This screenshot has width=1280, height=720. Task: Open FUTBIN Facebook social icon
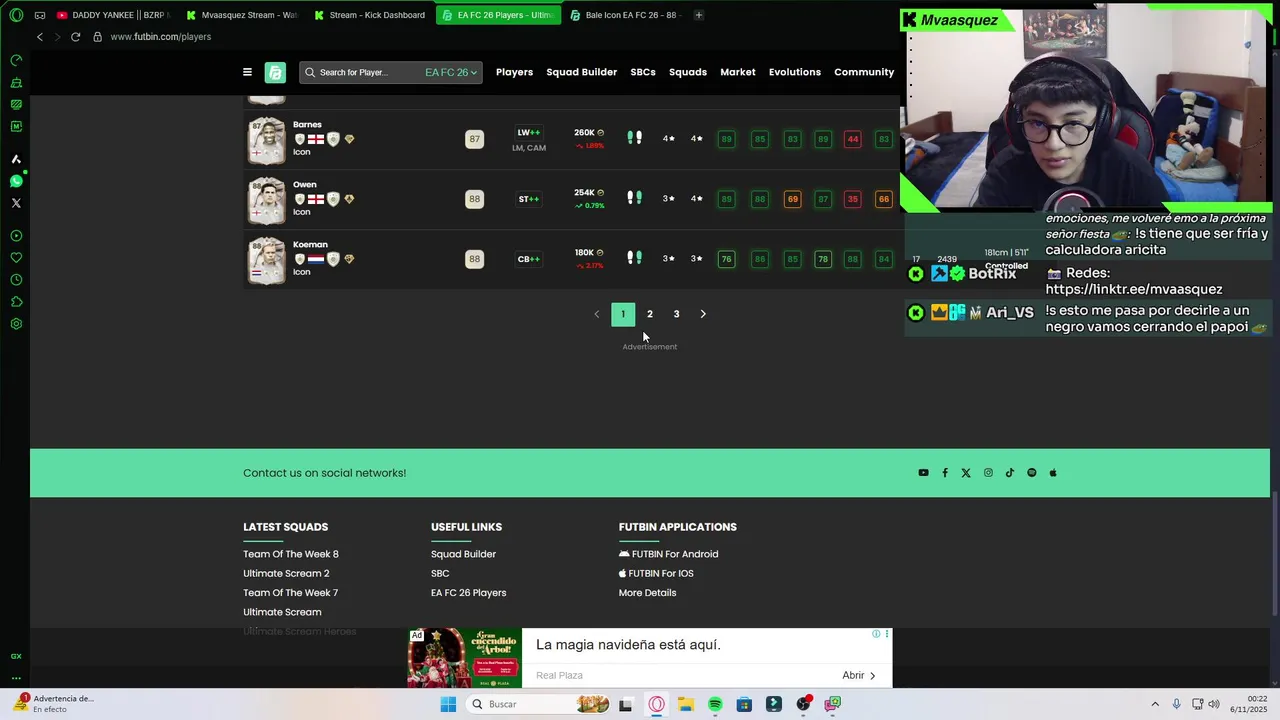click(x=945, y=473)
